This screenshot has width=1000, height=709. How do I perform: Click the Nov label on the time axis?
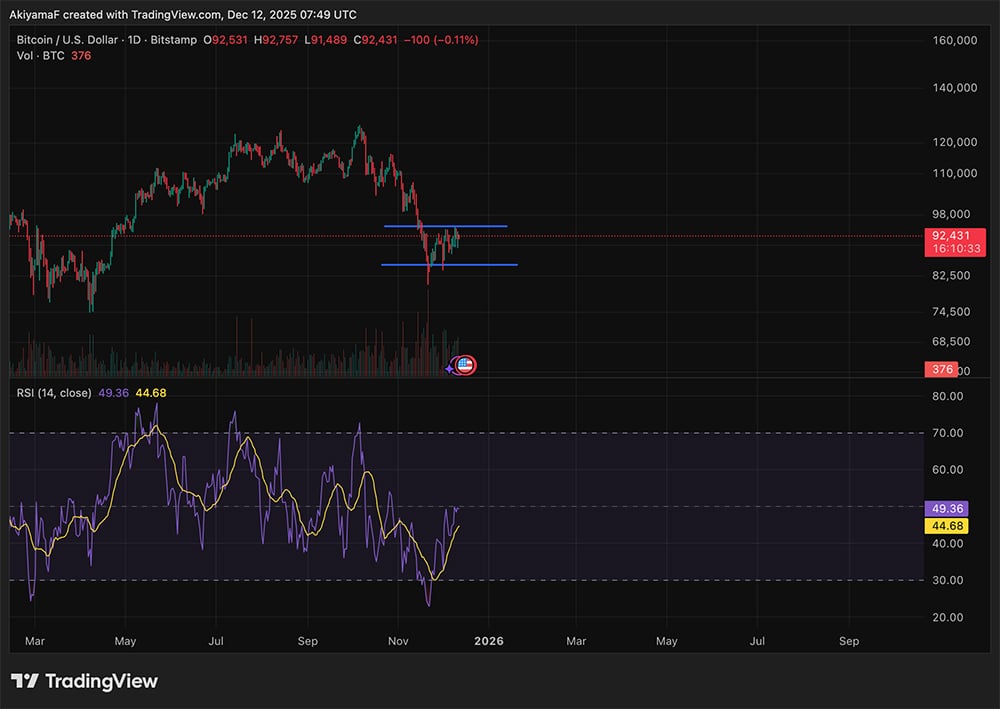tap(398, 640)
